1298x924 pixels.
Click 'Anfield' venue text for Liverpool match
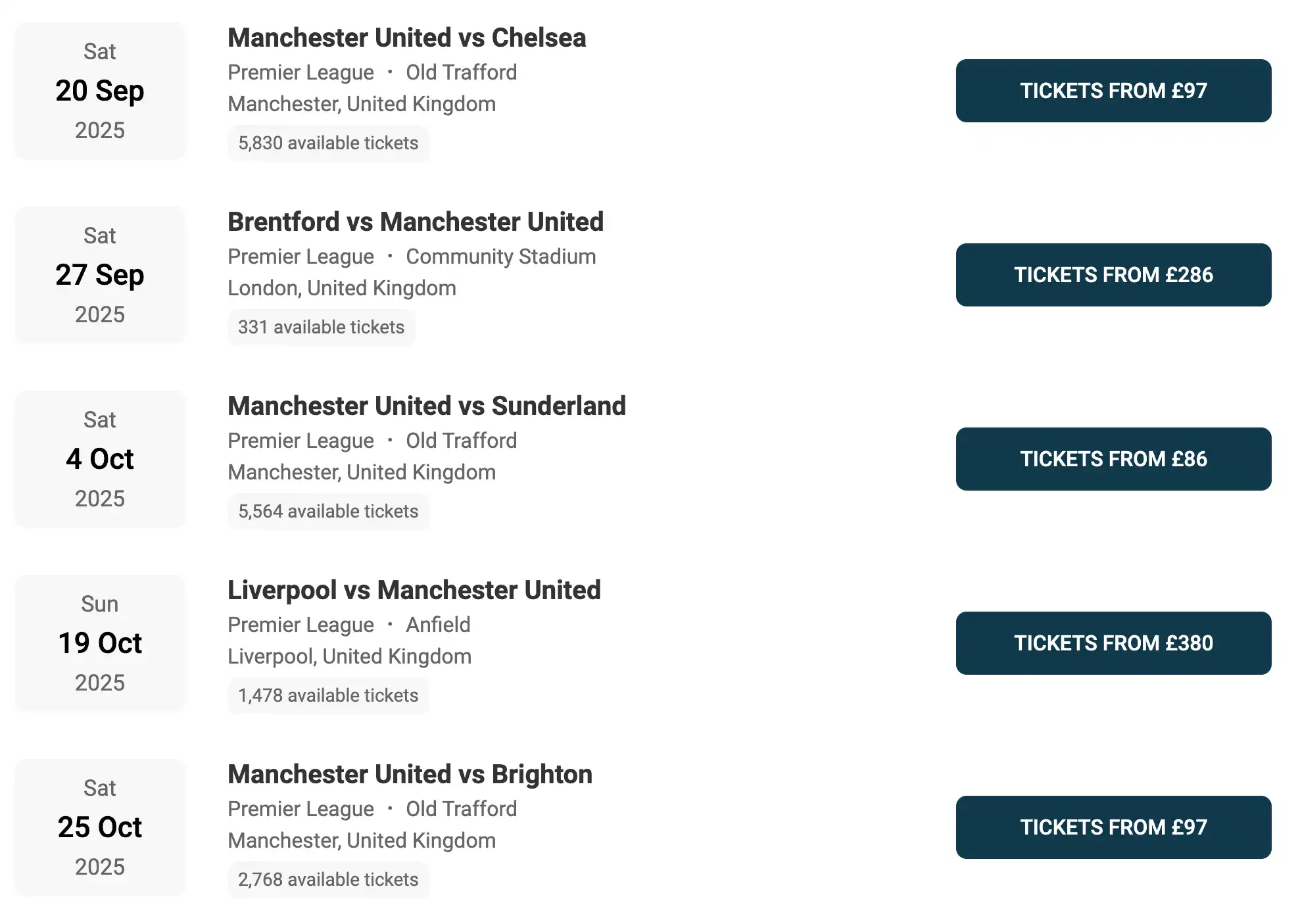pyautogui.click(x=438, y=625)
